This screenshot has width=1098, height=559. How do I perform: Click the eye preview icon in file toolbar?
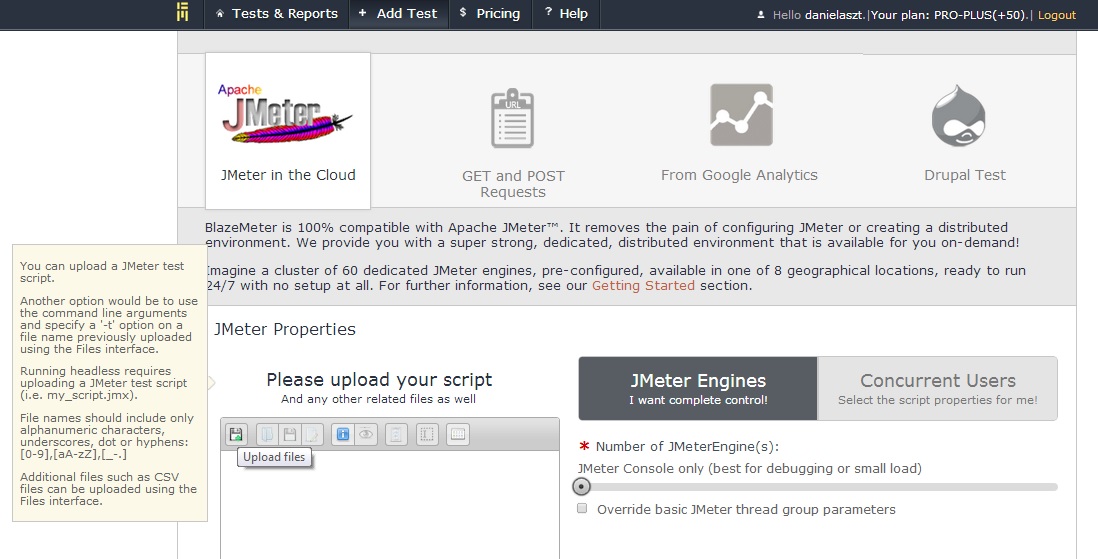(x=366, y=434)
